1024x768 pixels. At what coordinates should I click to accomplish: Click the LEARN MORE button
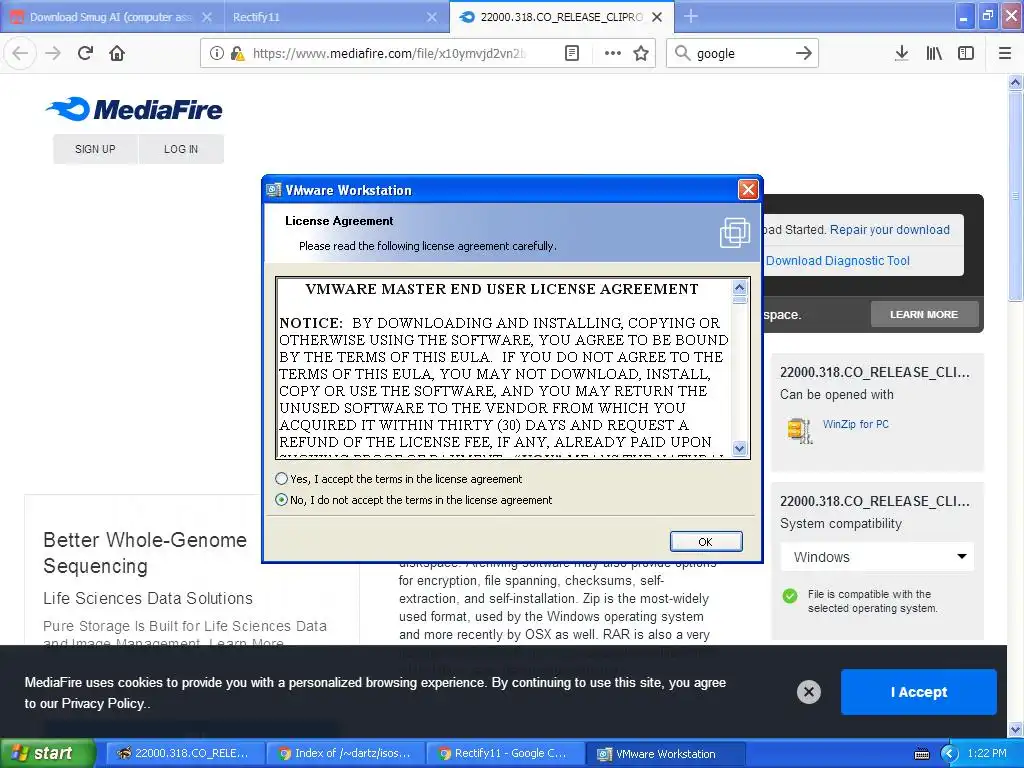(924, 314)
